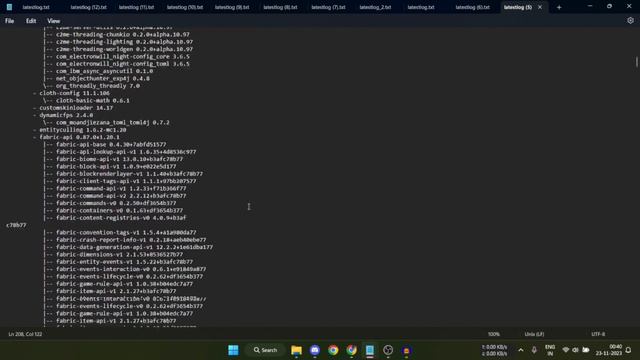Switch to latestlog (8).txt tab

coord(280,7)
